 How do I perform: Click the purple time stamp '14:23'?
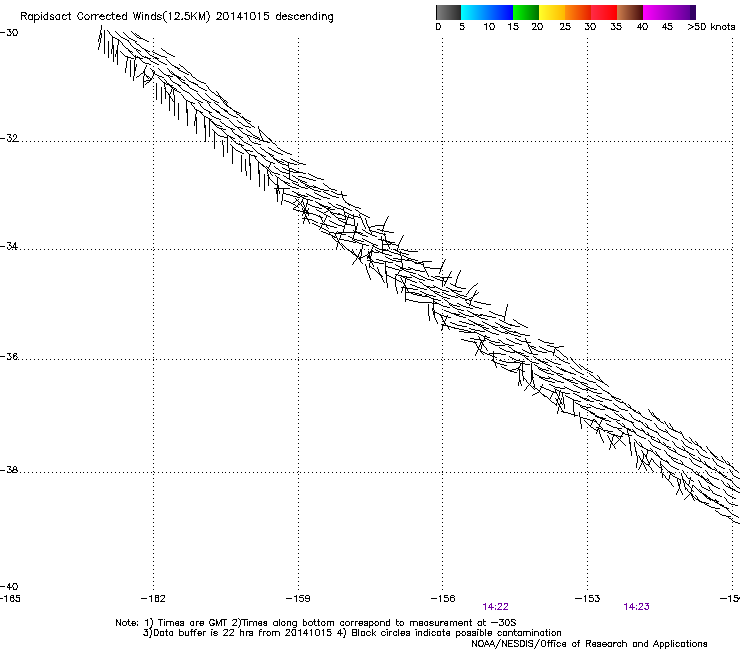click(636, 607)
